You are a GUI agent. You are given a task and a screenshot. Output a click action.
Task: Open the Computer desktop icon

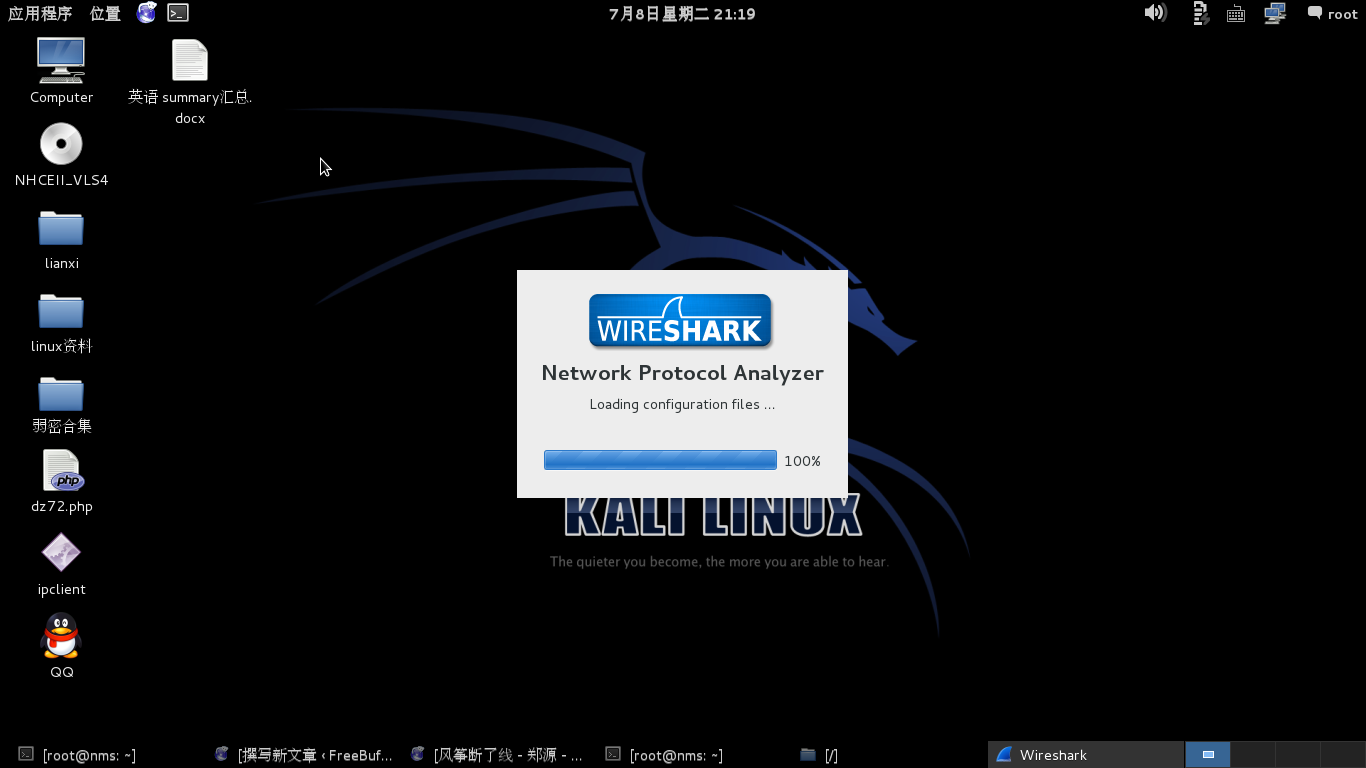pyautogui.click(x=61, y=60)
